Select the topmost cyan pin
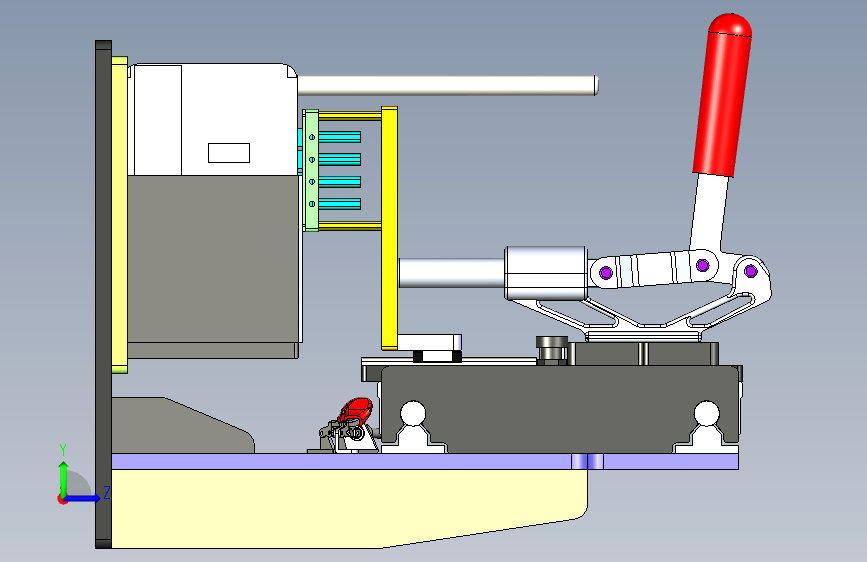Viewport: 867px width, 562px height. 340,137
